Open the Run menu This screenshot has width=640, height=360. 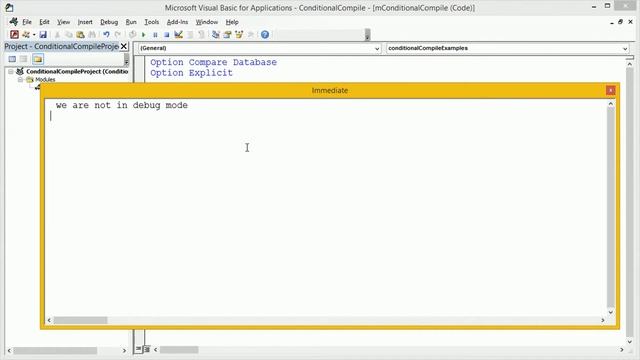point(131,22)
